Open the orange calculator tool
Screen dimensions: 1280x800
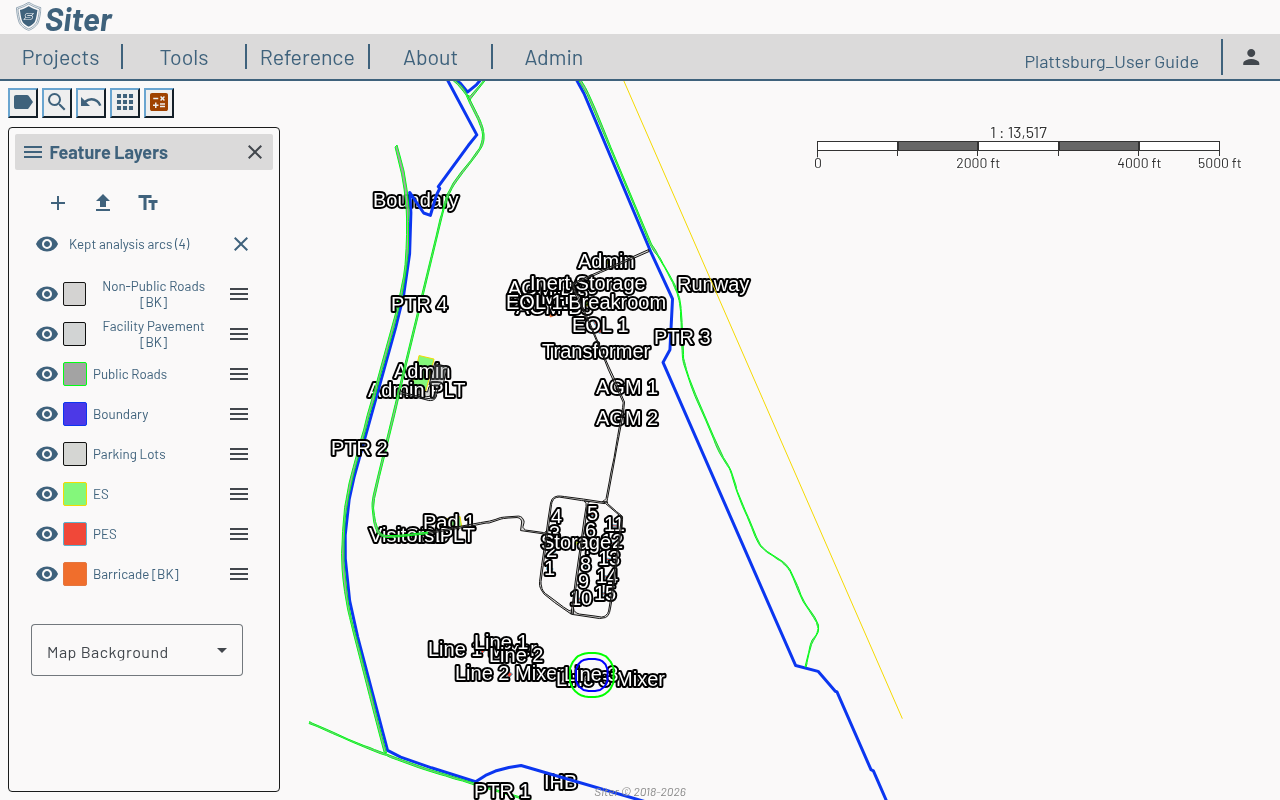159,102
